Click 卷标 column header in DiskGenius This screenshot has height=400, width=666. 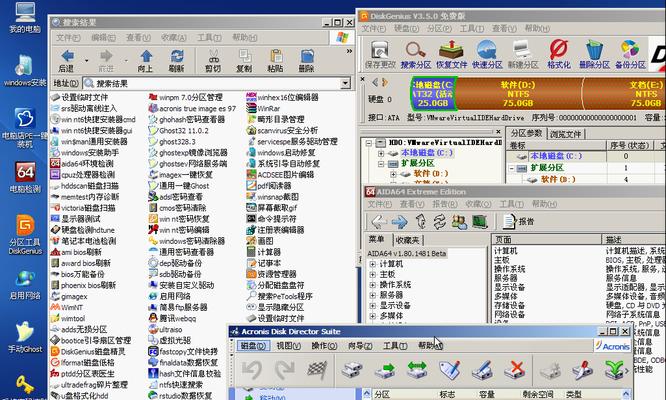click(x=556, y=145)
